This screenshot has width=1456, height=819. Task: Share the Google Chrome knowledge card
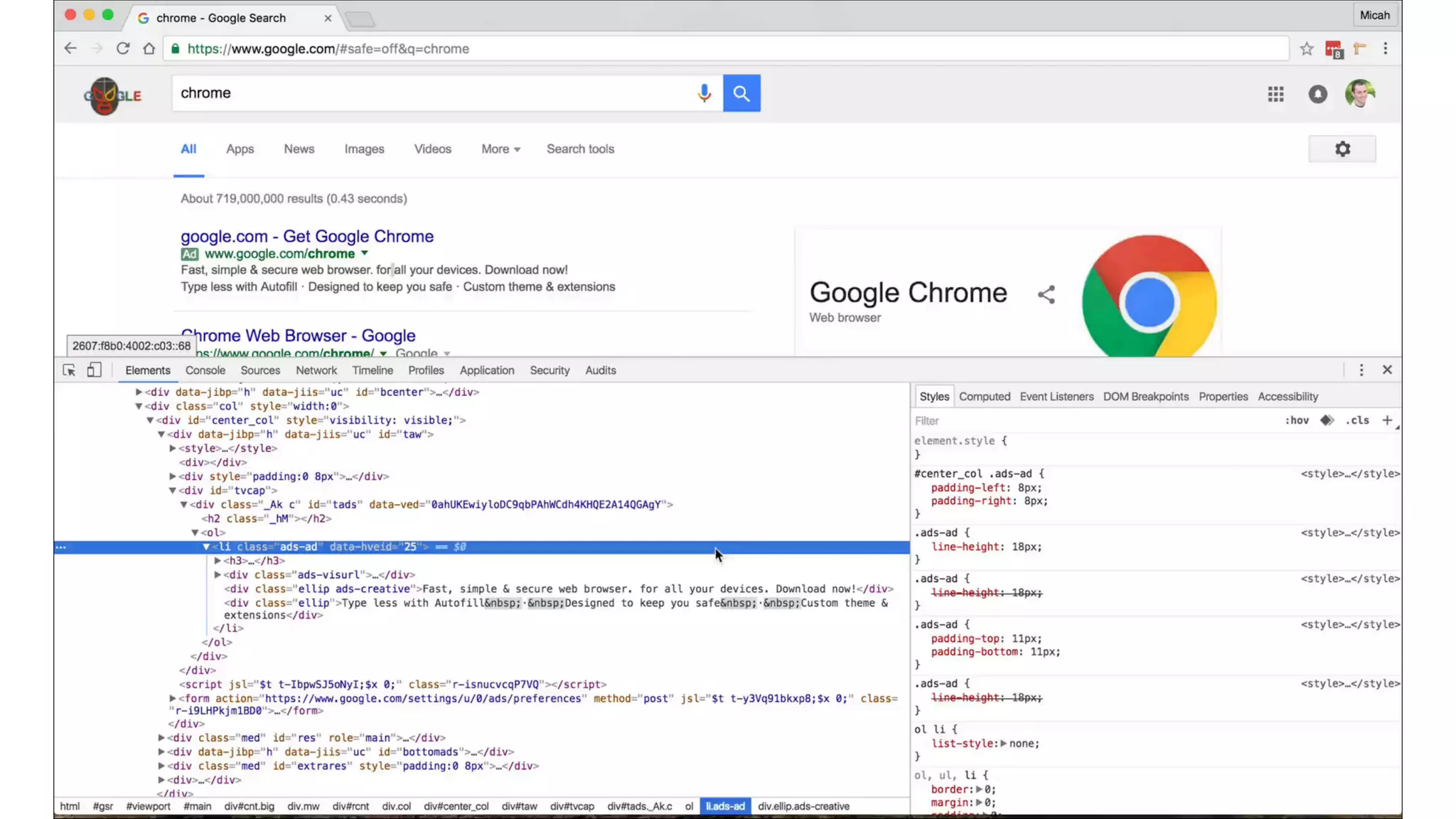1046,294
